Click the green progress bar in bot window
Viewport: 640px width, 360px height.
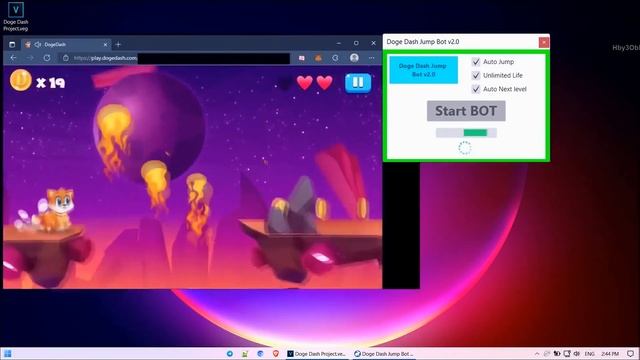coord(466,132)
